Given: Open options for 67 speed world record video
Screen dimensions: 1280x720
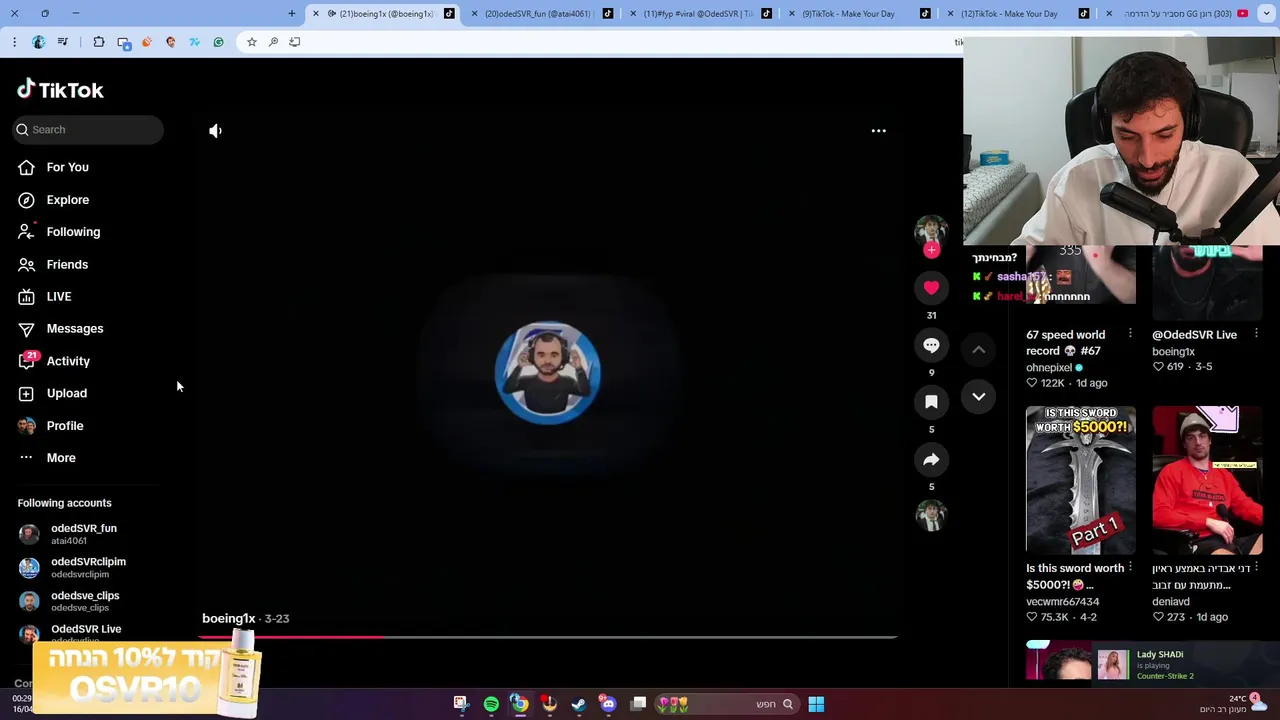Looking at the screenshot, I should coord(1130,334).
